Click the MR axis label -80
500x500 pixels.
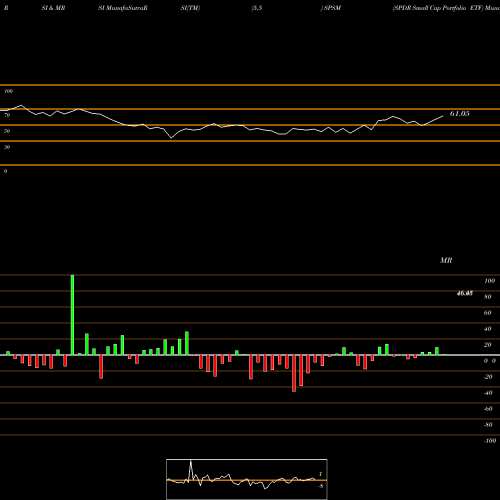point(488,425)
